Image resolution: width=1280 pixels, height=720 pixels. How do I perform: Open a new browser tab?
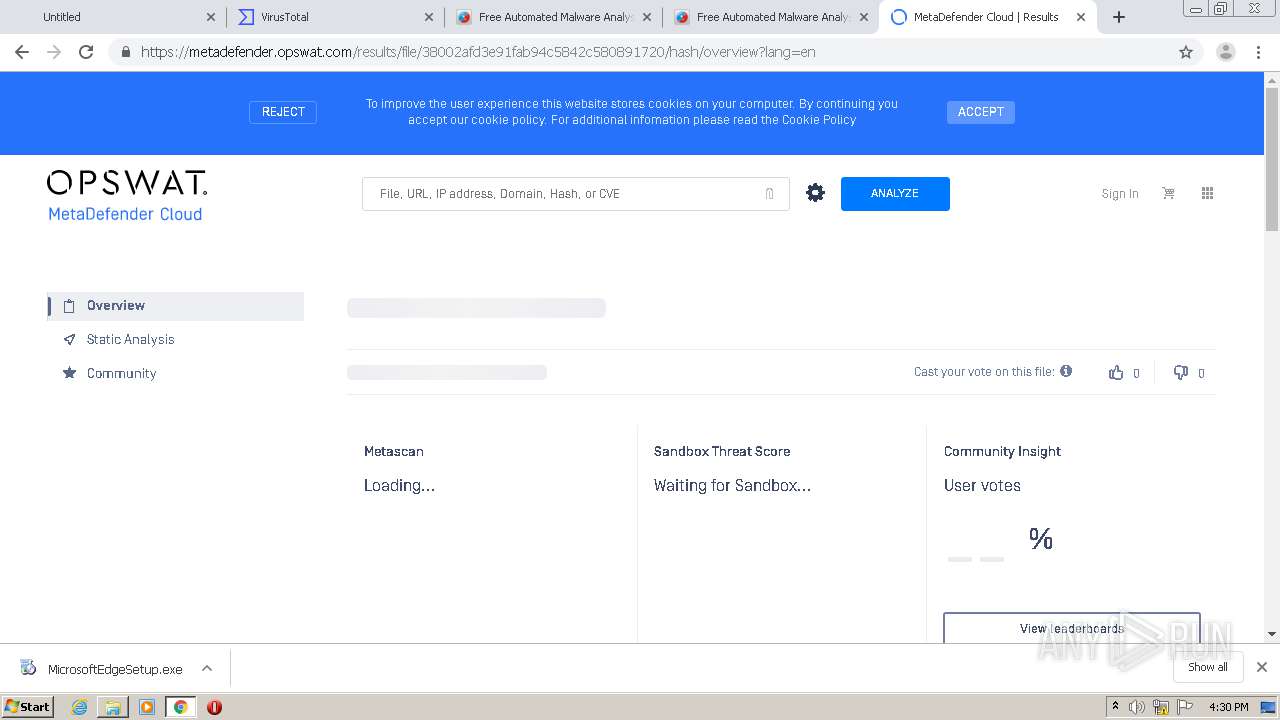click(x=1119, y=17)
